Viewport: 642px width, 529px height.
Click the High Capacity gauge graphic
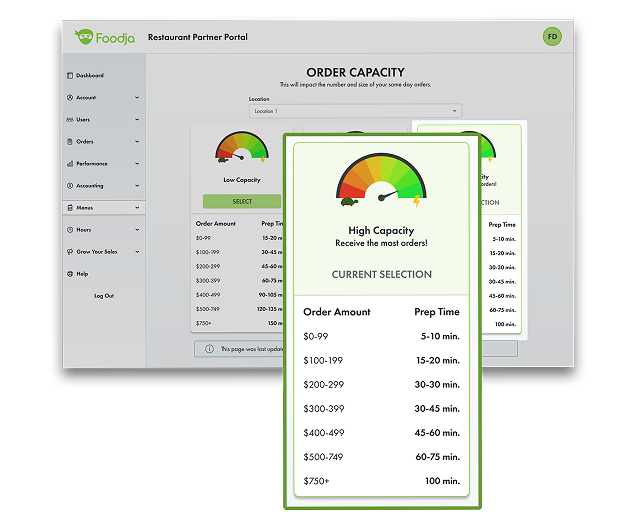(381, 179)
